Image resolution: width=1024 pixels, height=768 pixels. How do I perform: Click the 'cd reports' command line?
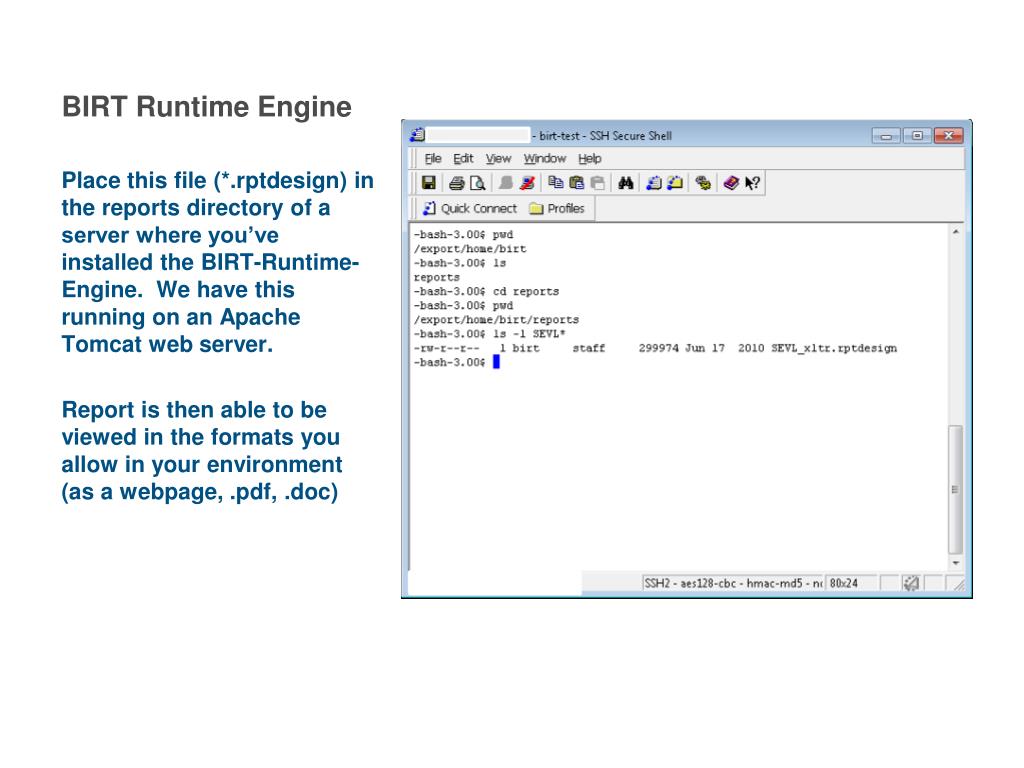point(486,291)
